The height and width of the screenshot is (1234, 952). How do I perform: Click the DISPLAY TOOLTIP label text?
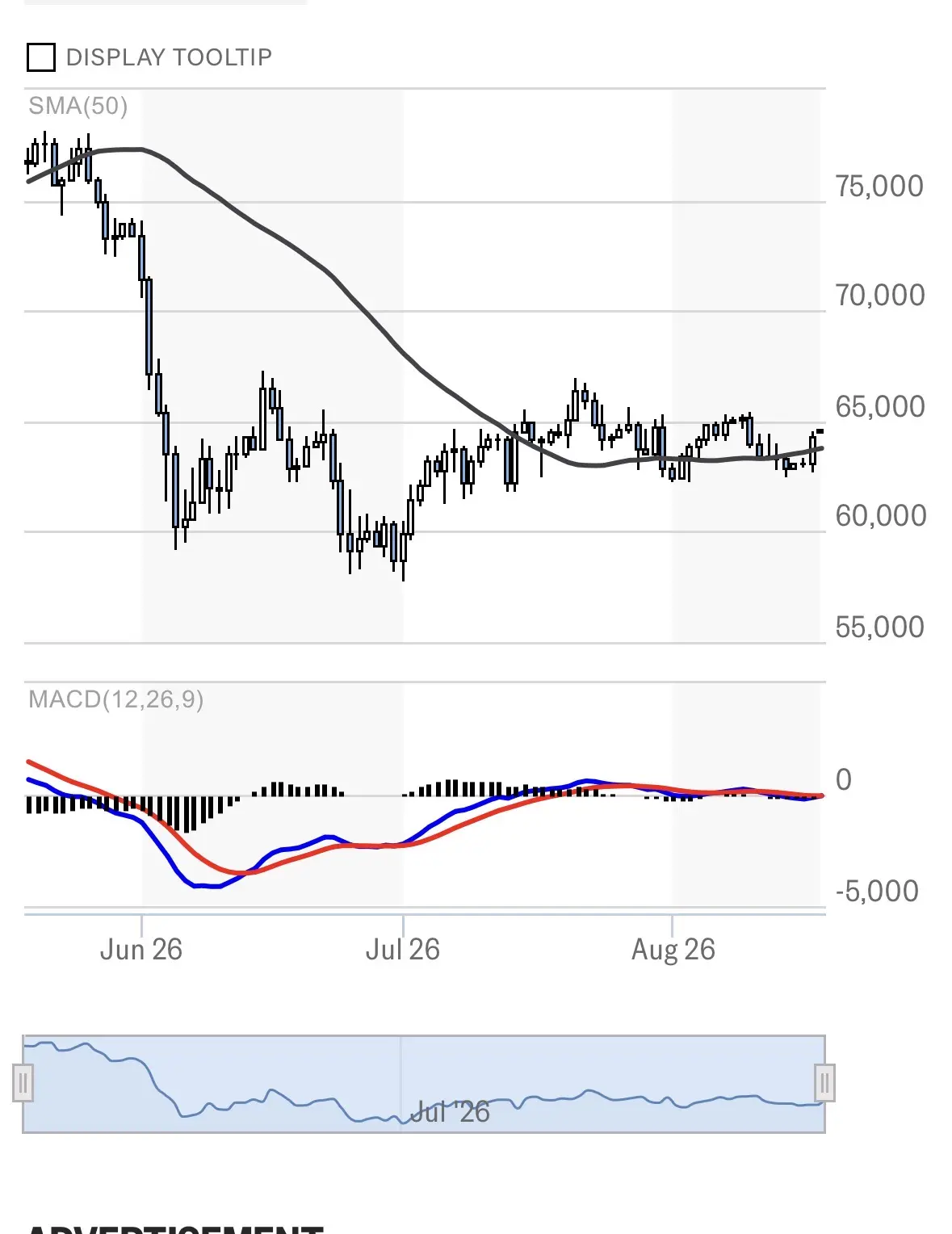pos(169,57)
